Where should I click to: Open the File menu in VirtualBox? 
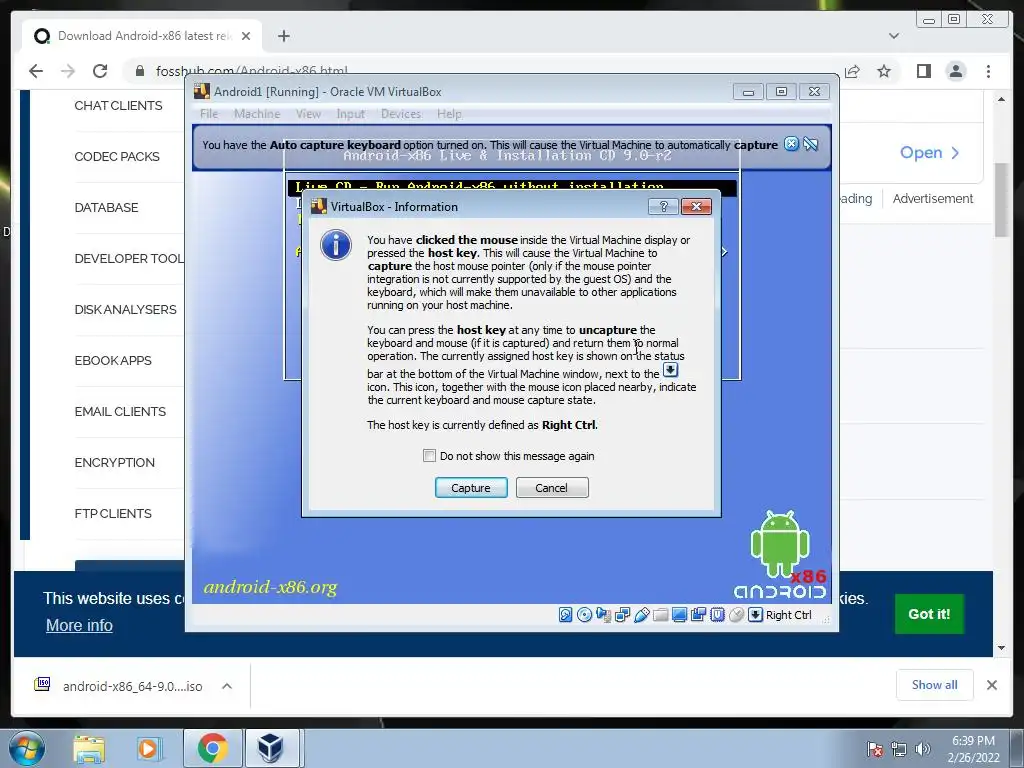(209, 114)
